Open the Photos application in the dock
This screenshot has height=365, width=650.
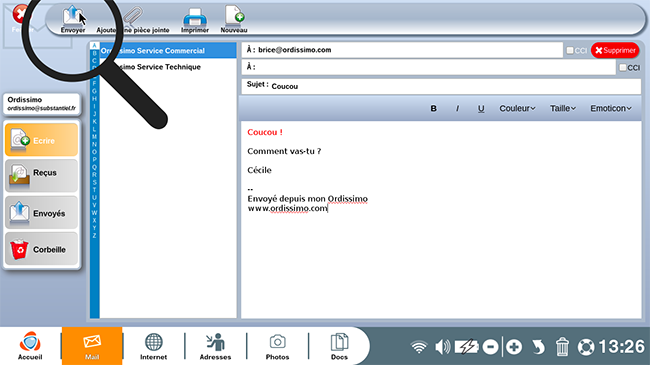tap(277, 346)
